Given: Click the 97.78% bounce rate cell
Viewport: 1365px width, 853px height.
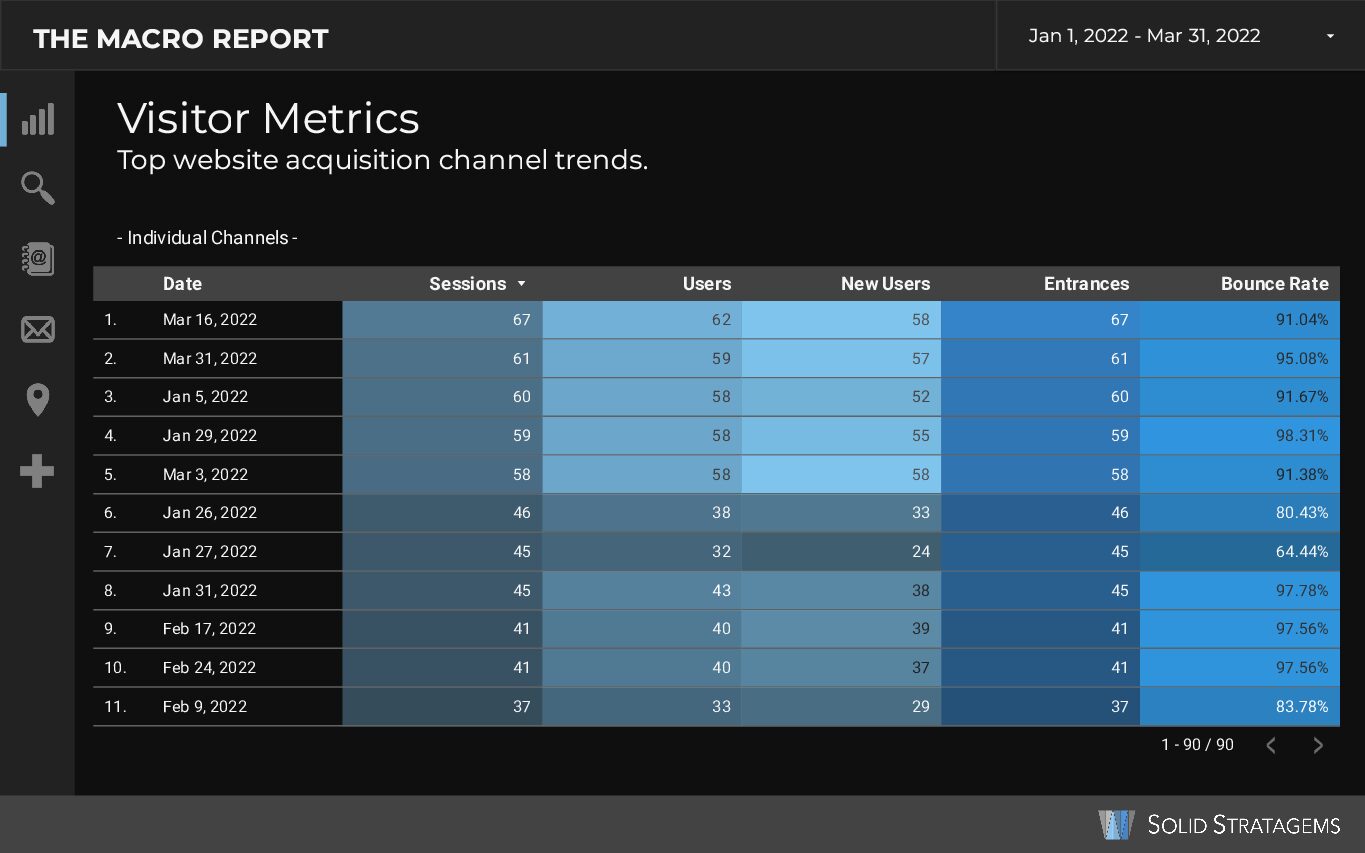Looking at the screenshot, I should point(1240,591).
